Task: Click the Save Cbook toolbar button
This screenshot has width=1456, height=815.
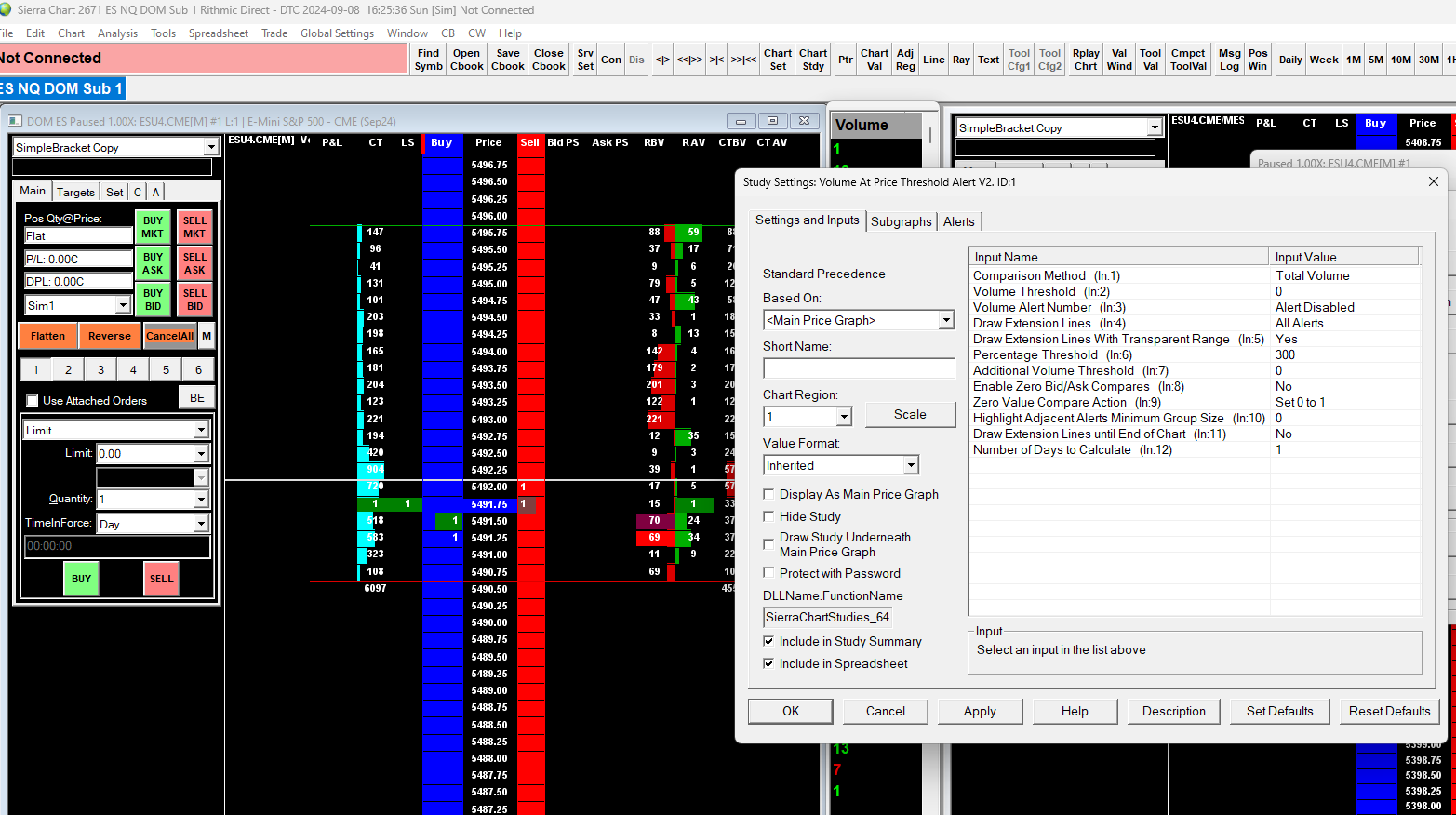Action: click(x=508, y=60)
